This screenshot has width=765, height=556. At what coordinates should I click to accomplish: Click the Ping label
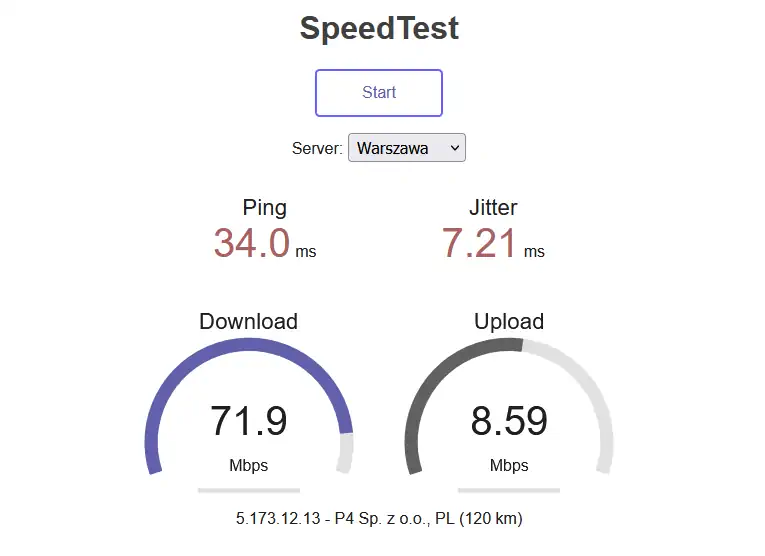click(264, 208)
